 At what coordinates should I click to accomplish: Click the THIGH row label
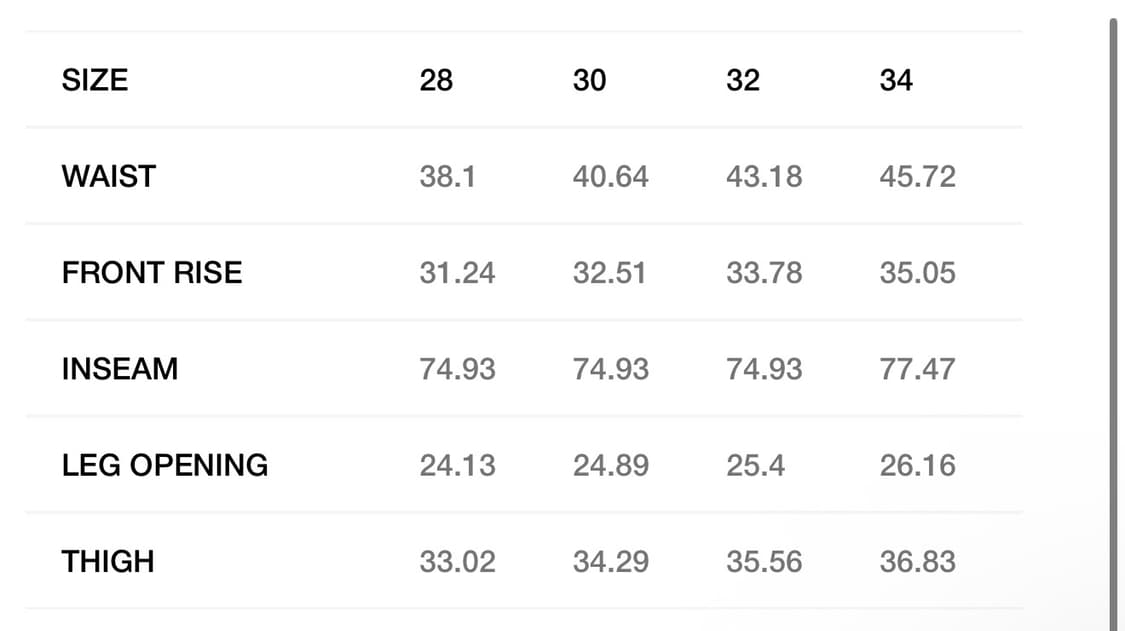tap(108, 561)
